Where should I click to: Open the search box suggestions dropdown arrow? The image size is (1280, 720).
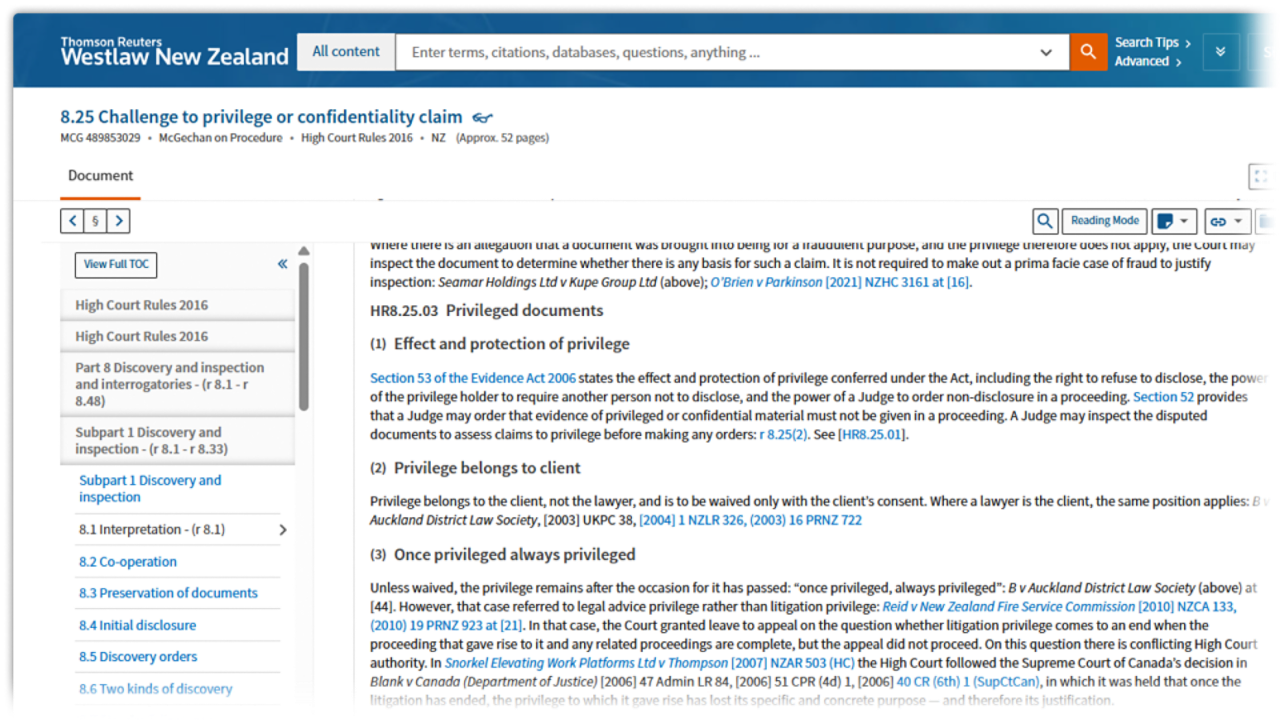pyautogui.click(x=1046, y=53)
